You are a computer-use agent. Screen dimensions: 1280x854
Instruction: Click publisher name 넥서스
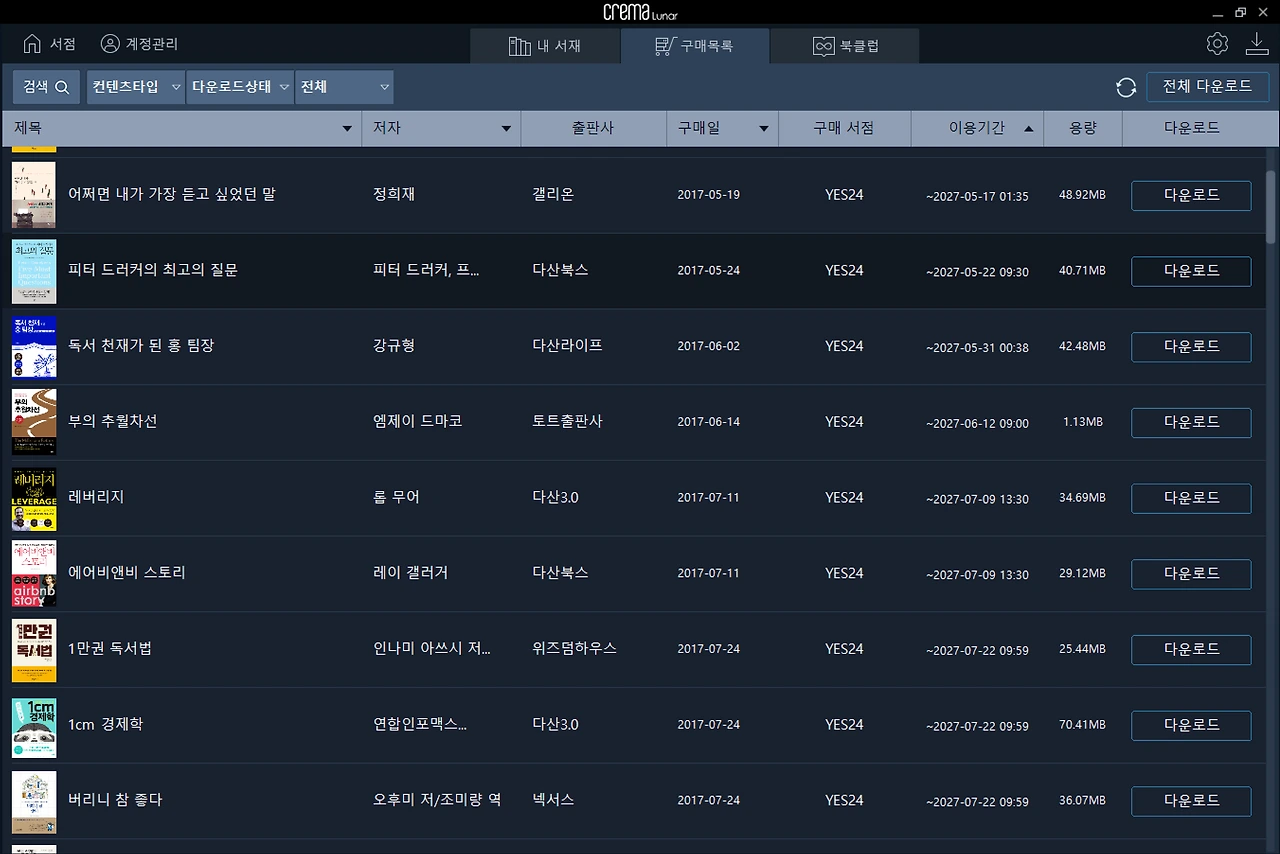(x=553, y=800)
